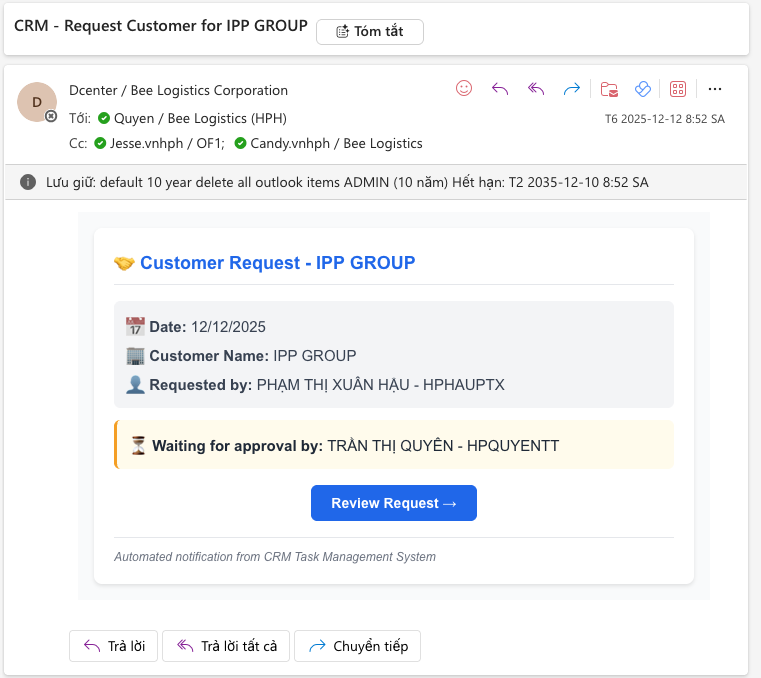Click the Requested by PHẠM THỊ XUÂN HẬU line
This screenshot has width=761, height=678.
pos(327,385)
